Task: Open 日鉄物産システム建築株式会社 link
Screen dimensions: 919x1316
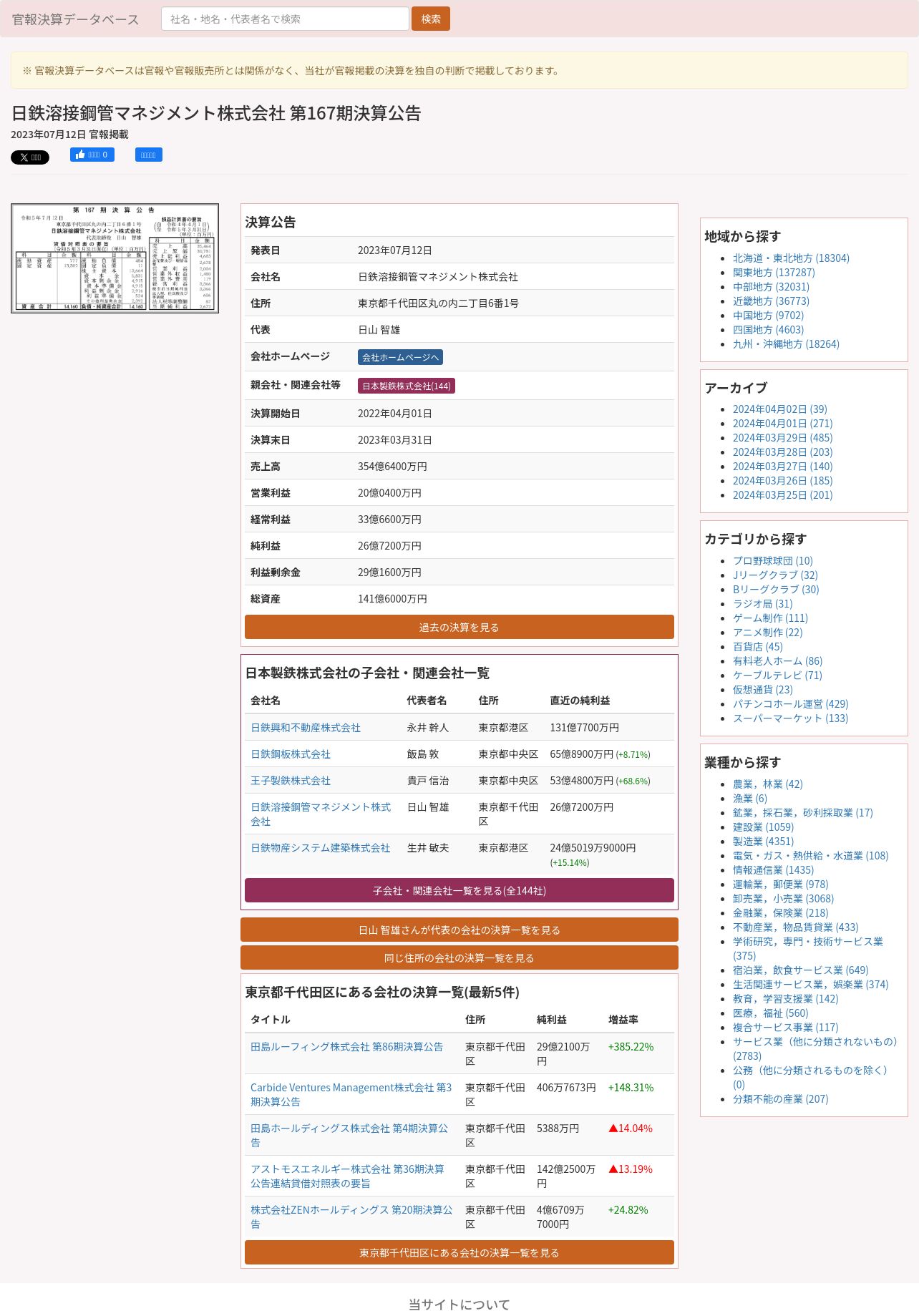Action: point(321,848)
